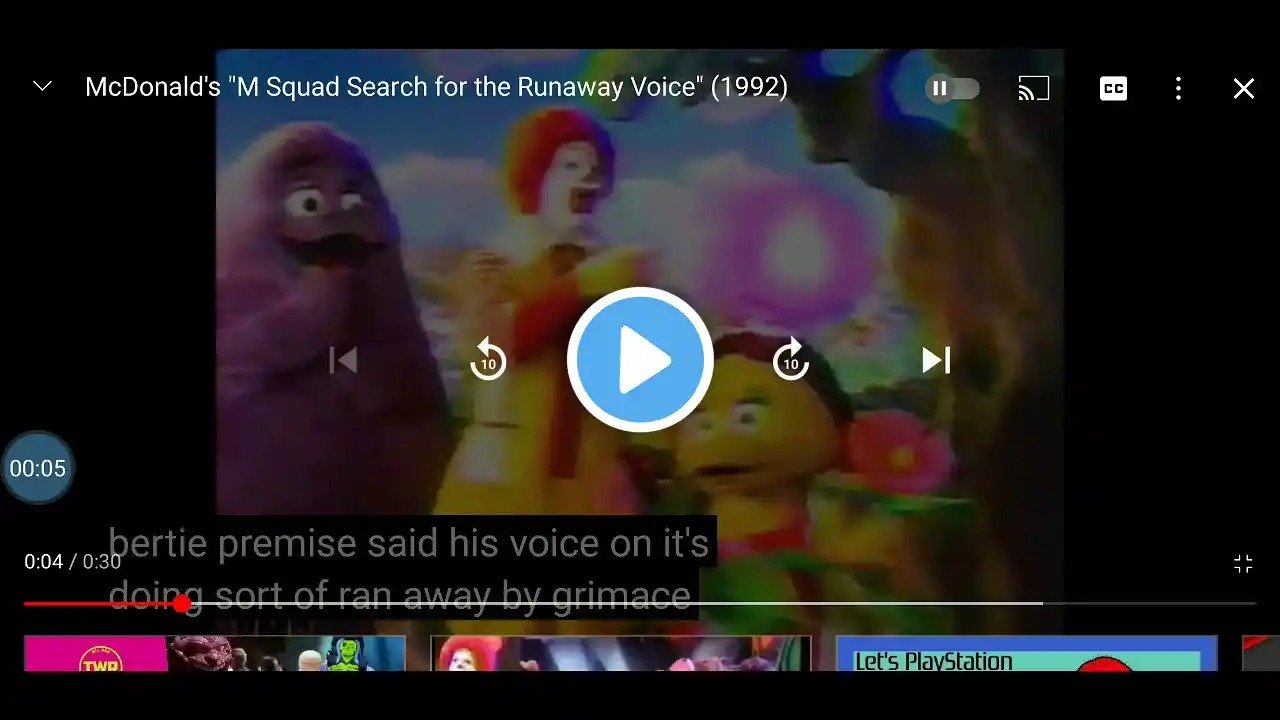The width and height of the screenshot is (1280, 720).
Task: Open the Ronald McDonald suggested video thumbnail
Action: [621, 653]
